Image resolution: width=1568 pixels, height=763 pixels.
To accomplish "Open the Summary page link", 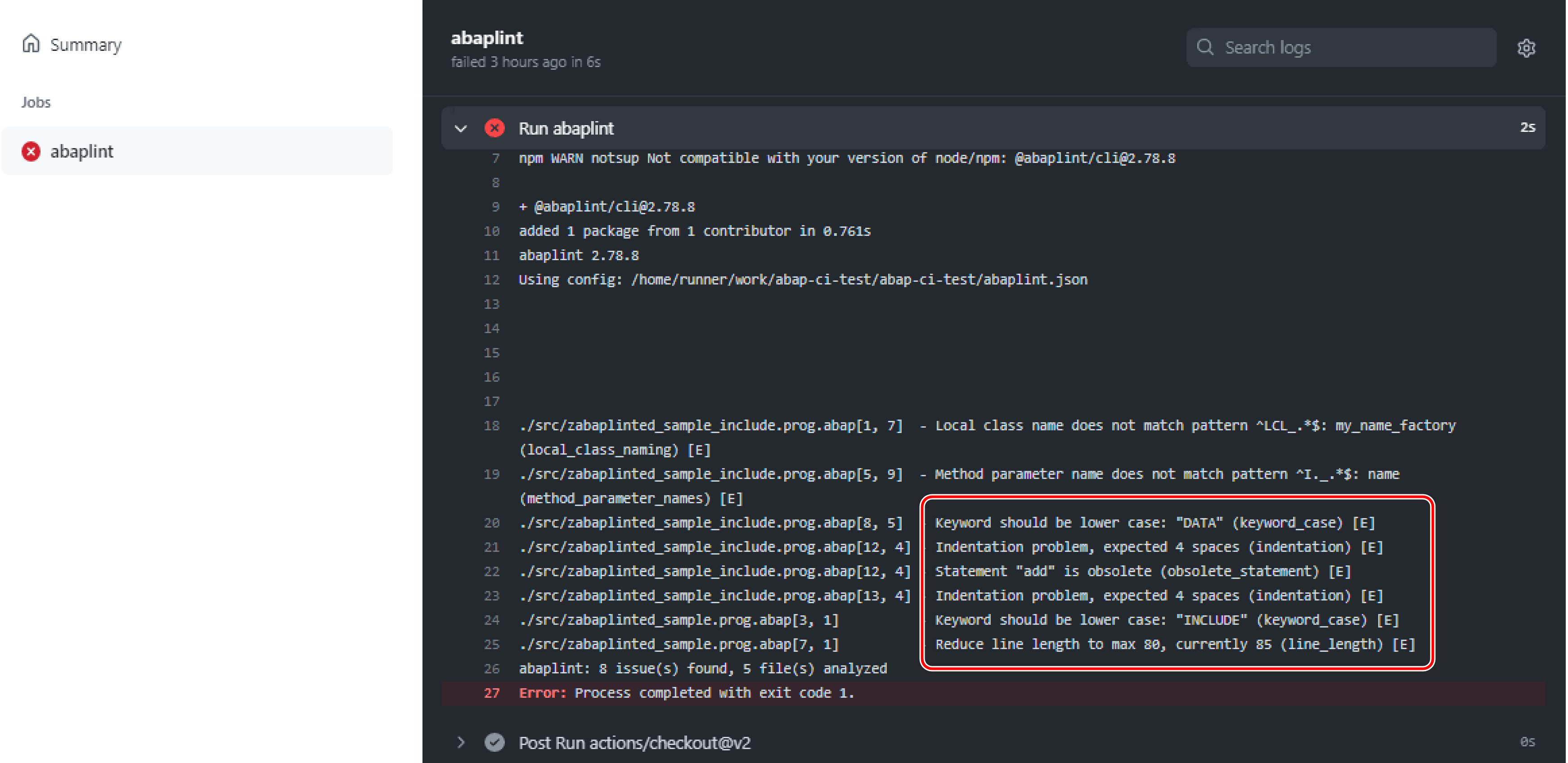I will (x=85, y=45).
